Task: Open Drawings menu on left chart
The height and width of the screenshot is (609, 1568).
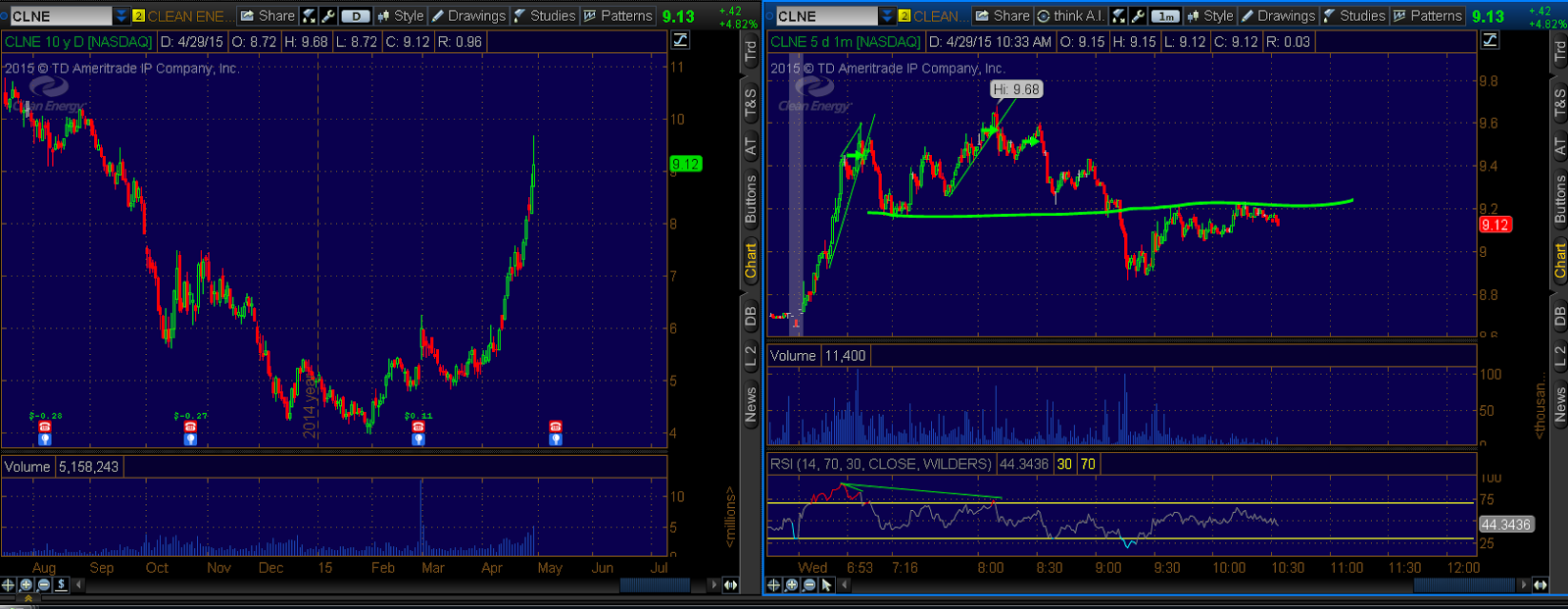Action: [468, 16]
